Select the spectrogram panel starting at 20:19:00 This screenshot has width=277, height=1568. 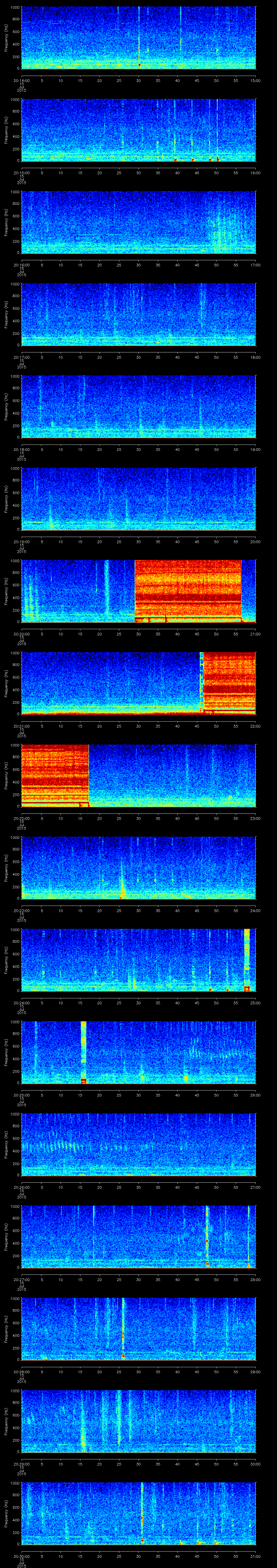pos(138,499)
